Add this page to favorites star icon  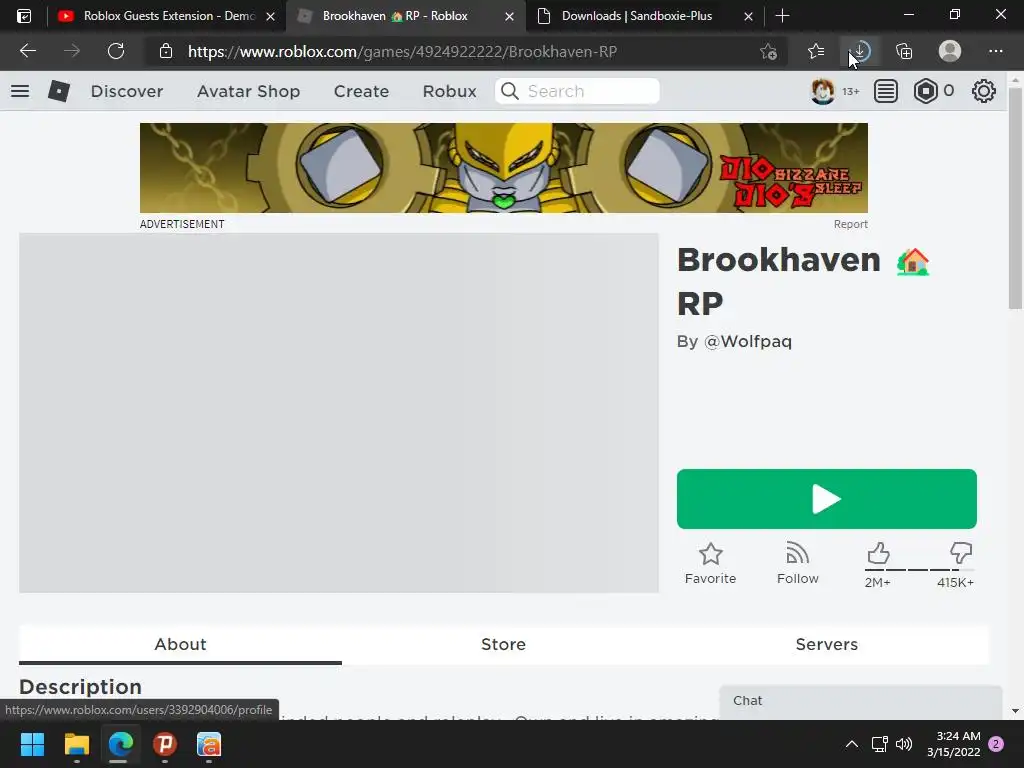point(769,51)
